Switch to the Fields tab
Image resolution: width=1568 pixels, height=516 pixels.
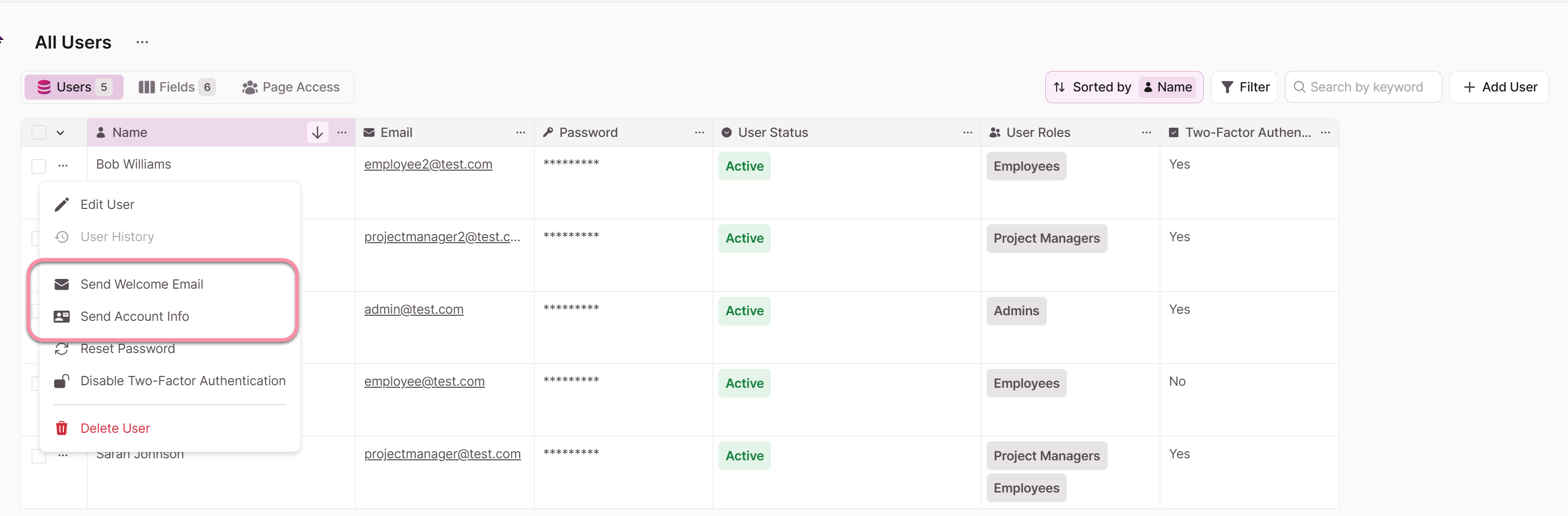(177, 87)
